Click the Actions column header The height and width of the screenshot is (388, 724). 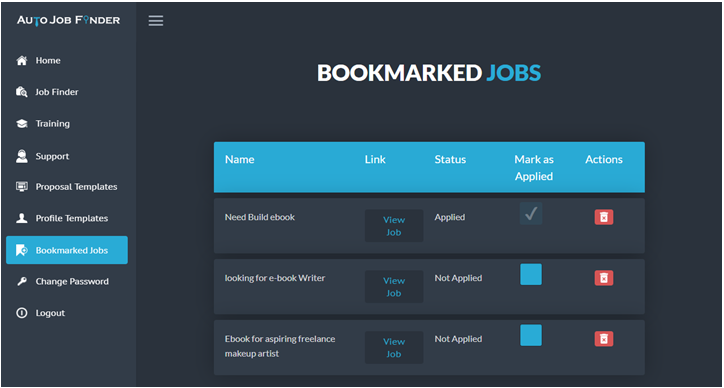[604, 159]
